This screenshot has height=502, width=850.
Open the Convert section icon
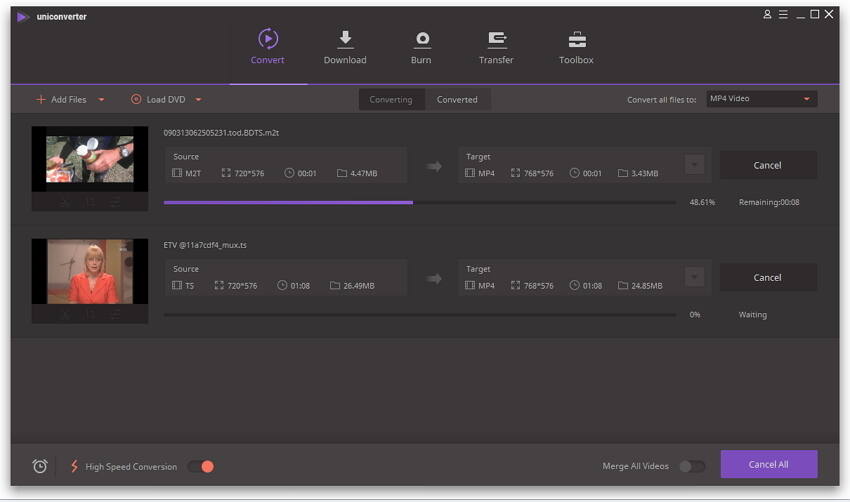point(268,39)
